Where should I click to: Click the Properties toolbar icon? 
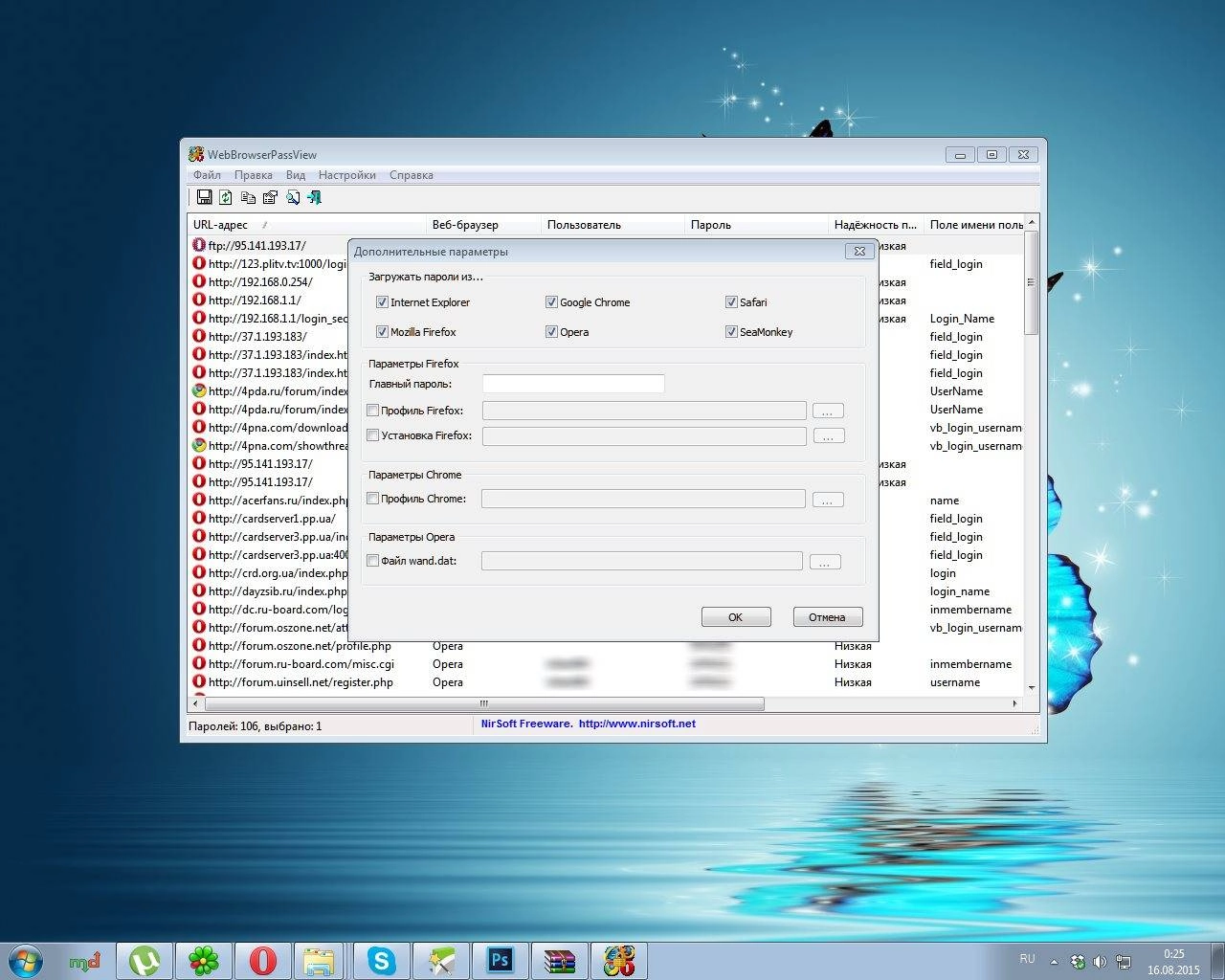(270, 197)
